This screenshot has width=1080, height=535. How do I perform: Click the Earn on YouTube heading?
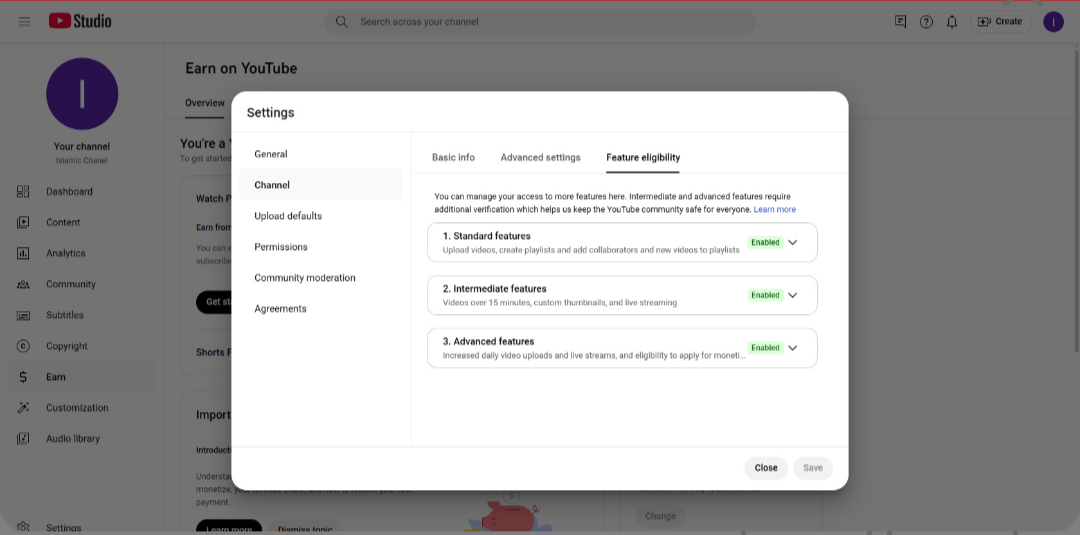coord(241,68)
